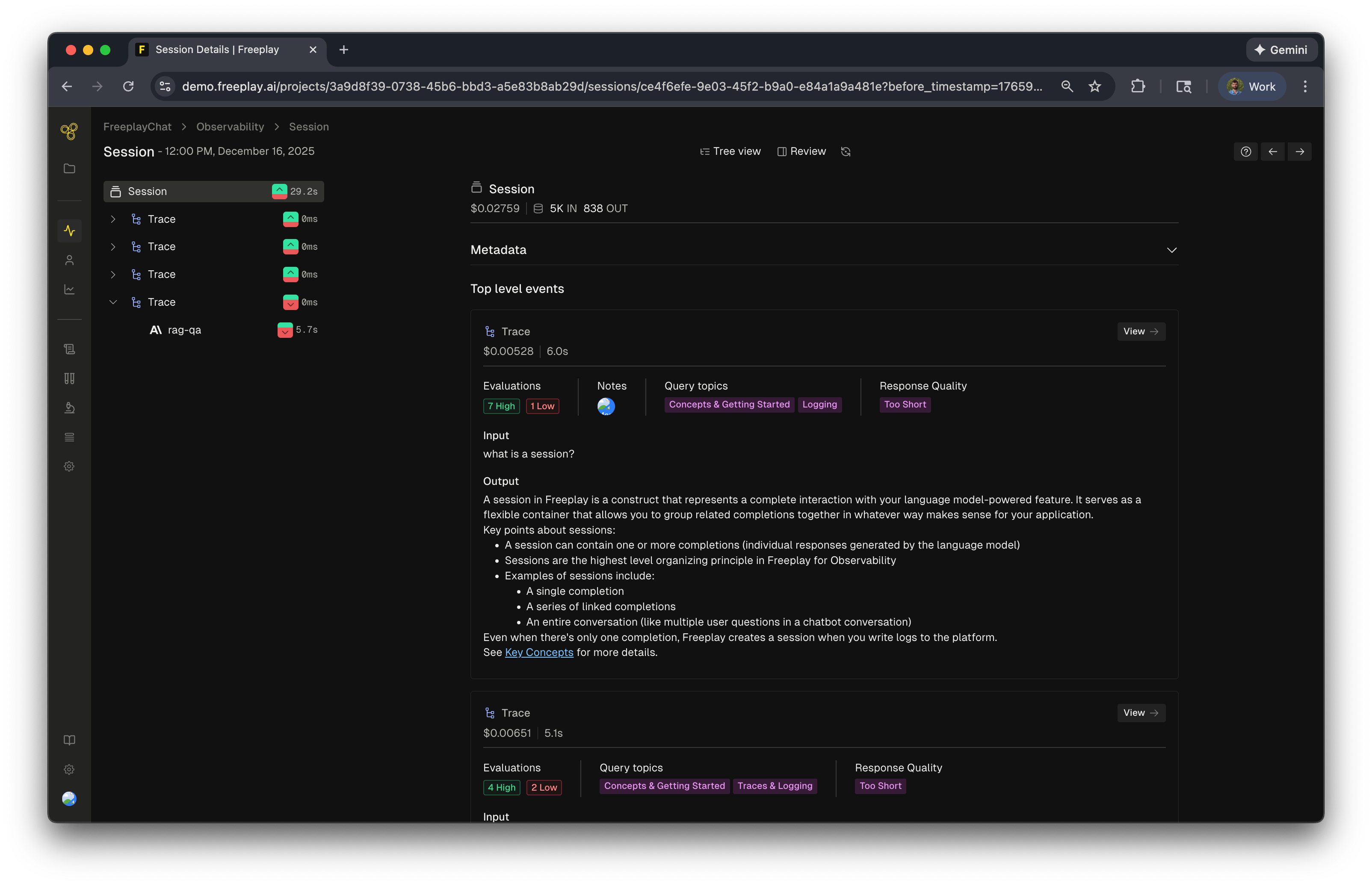The image size is (1372, 886).
Task: Click View on the $0.00651 Trace card
Action: [1141, 713]
